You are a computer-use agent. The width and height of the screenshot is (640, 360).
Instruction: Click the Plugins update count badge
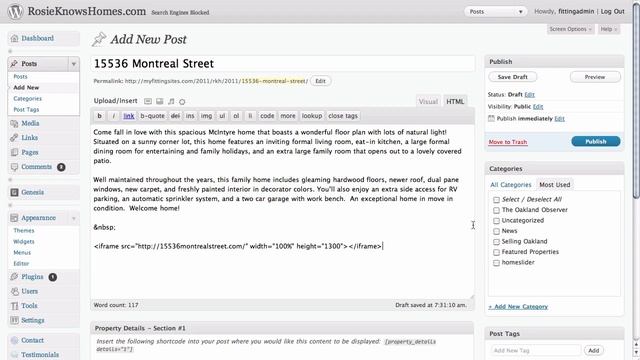53,277
